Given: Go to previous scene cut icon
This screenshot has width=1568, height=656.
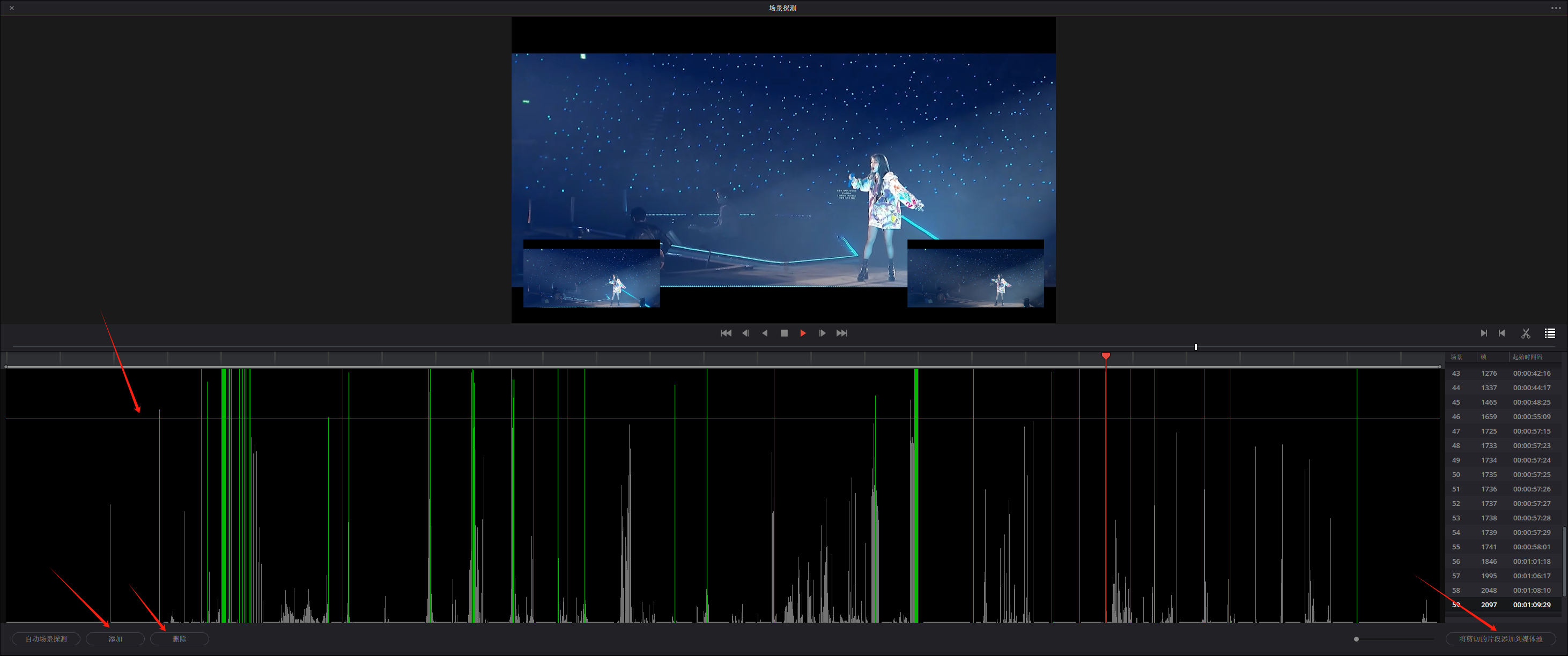Looking at the screenshot, I should click(x=1502, y=333).
